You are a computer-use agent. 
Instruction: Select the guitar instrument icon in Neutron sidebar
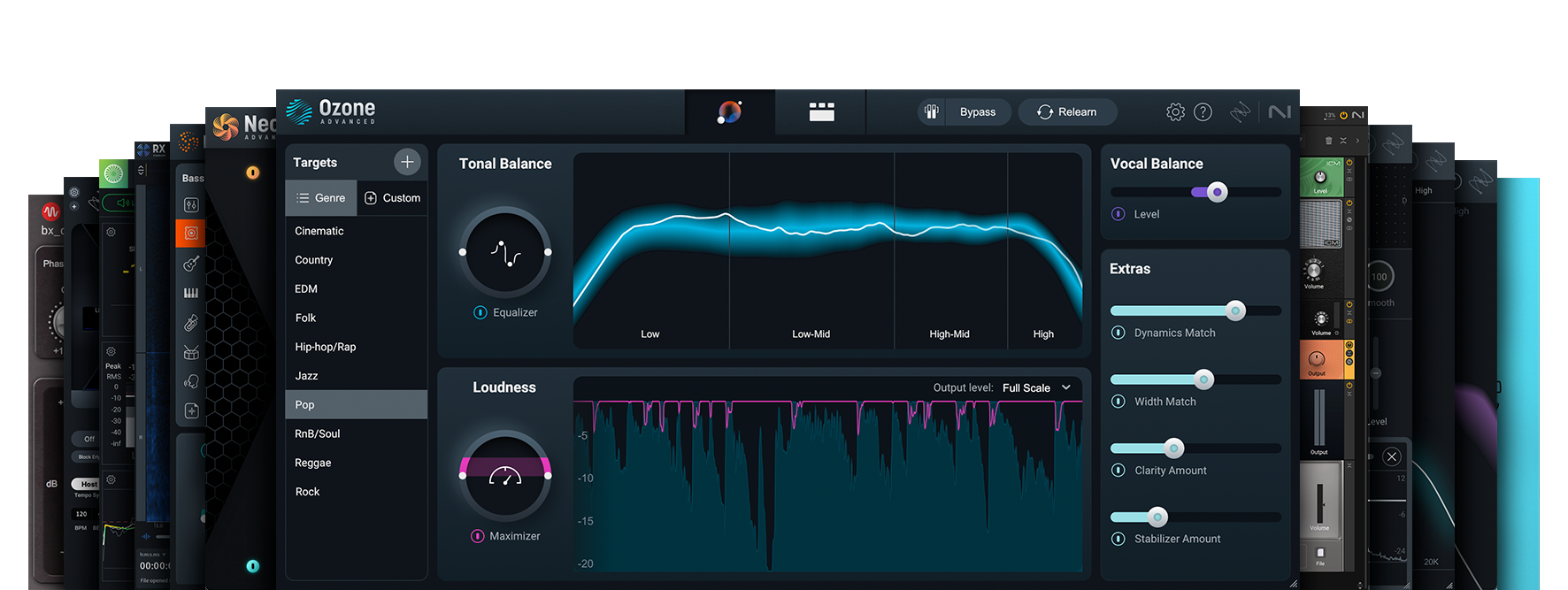coord(191,264)
